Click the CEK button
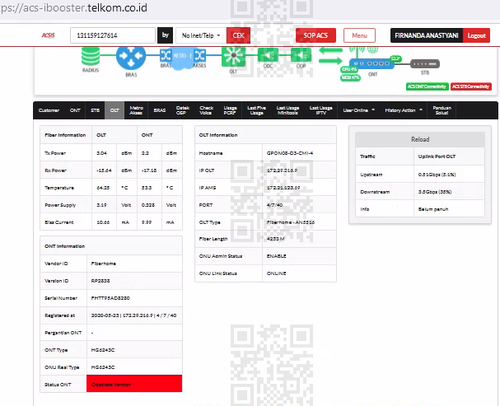This screenshot has width=500, height=406. [238, 35]
